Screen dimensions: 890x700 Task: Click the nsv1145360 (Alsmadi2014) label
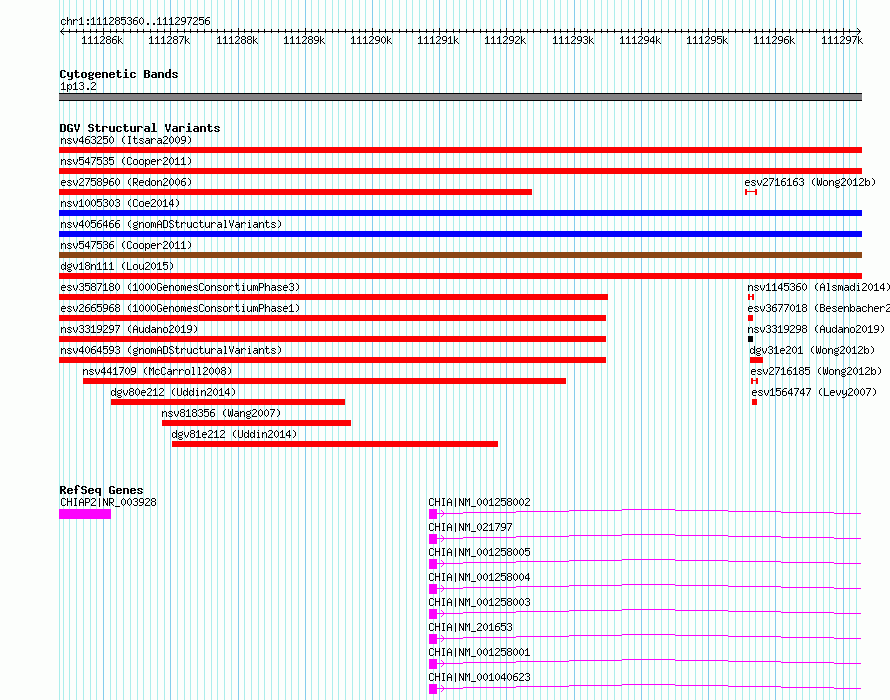pos(818,287)
